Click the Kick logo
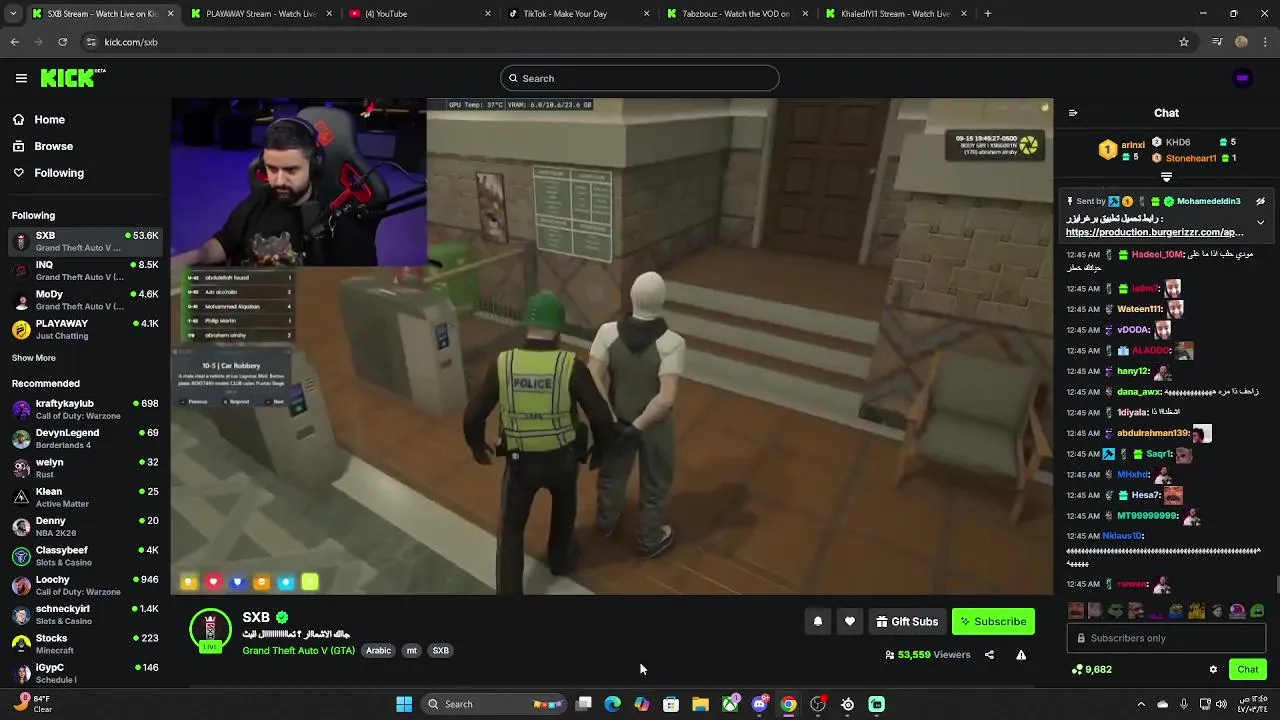The image size is (1280, 720). coord(73,78)
